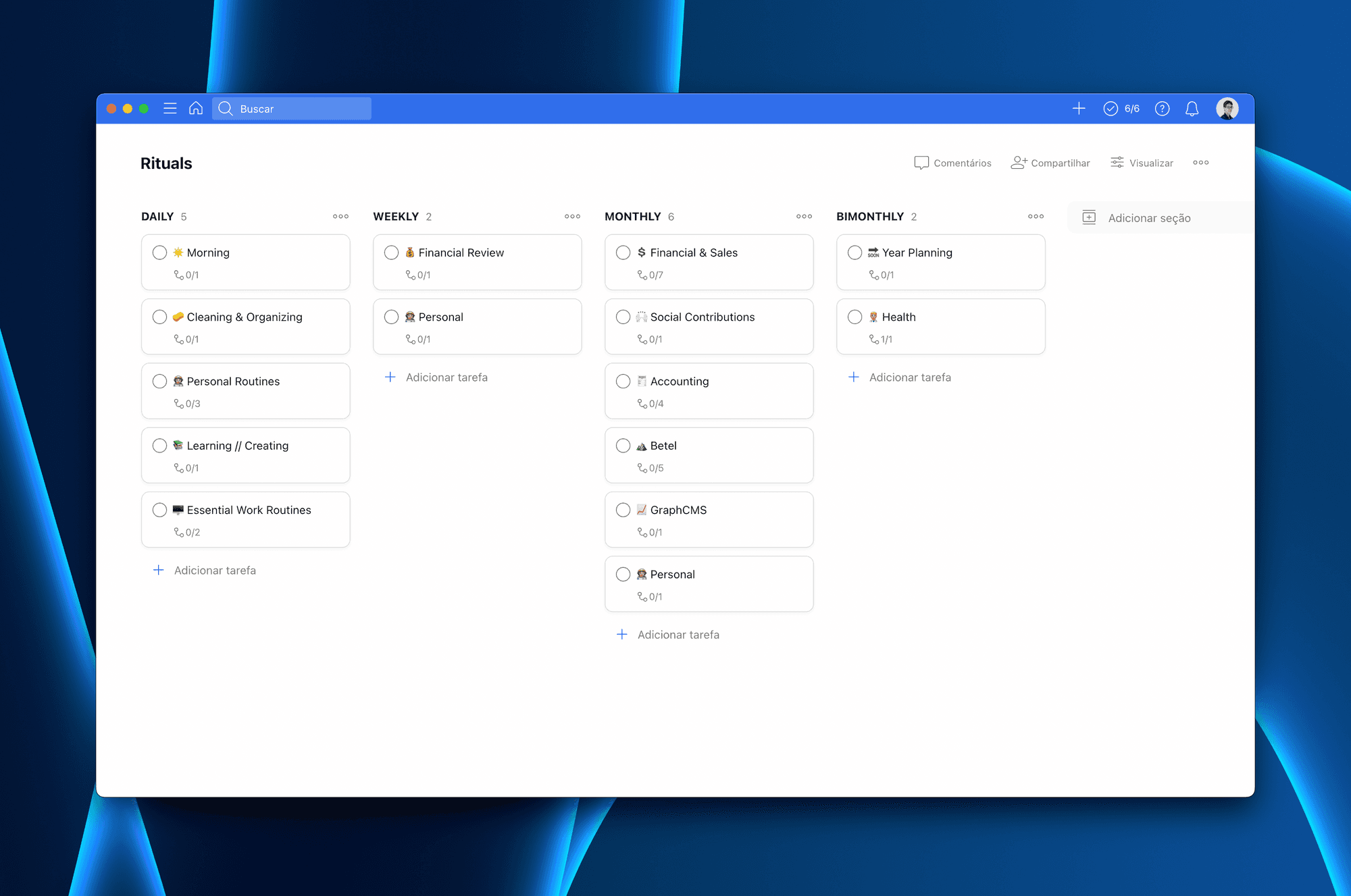Open the Rituals project options ellipsis
Image resolution: width=1351 pixels, height=896 pixels.
click(1200, 162)
